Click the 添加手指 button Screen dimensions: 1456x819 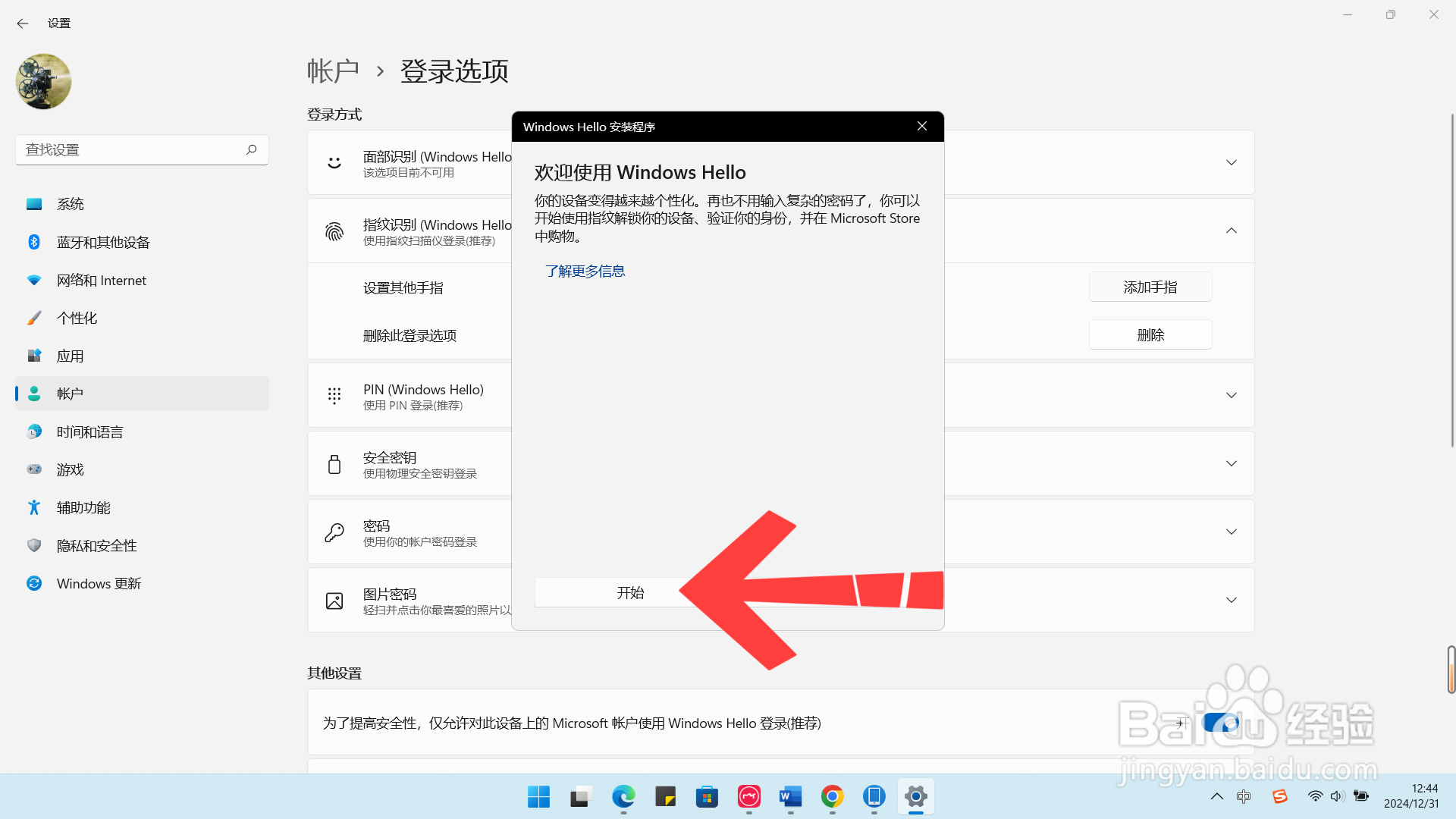click(1150, 287)
